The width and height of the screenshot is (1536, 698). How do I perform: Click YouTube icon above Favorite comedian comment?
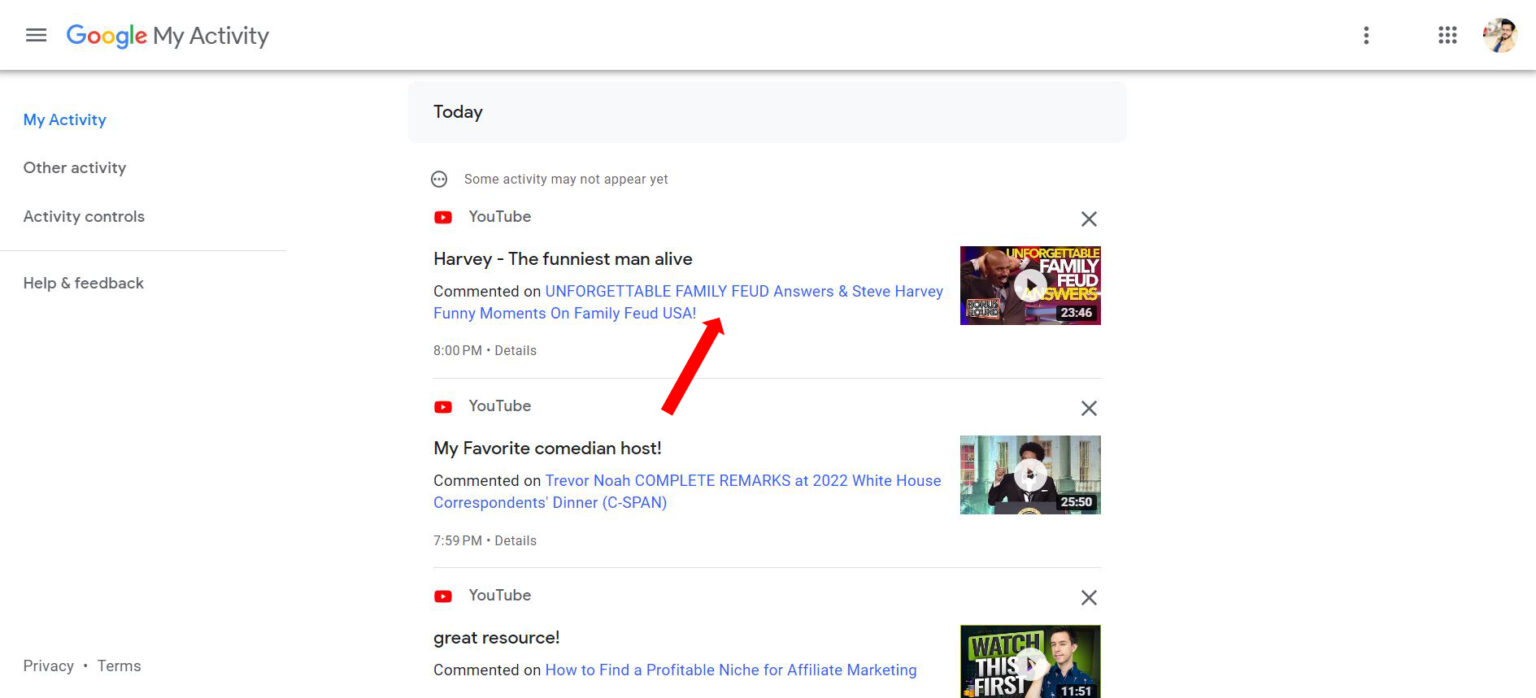pos(443,406)
